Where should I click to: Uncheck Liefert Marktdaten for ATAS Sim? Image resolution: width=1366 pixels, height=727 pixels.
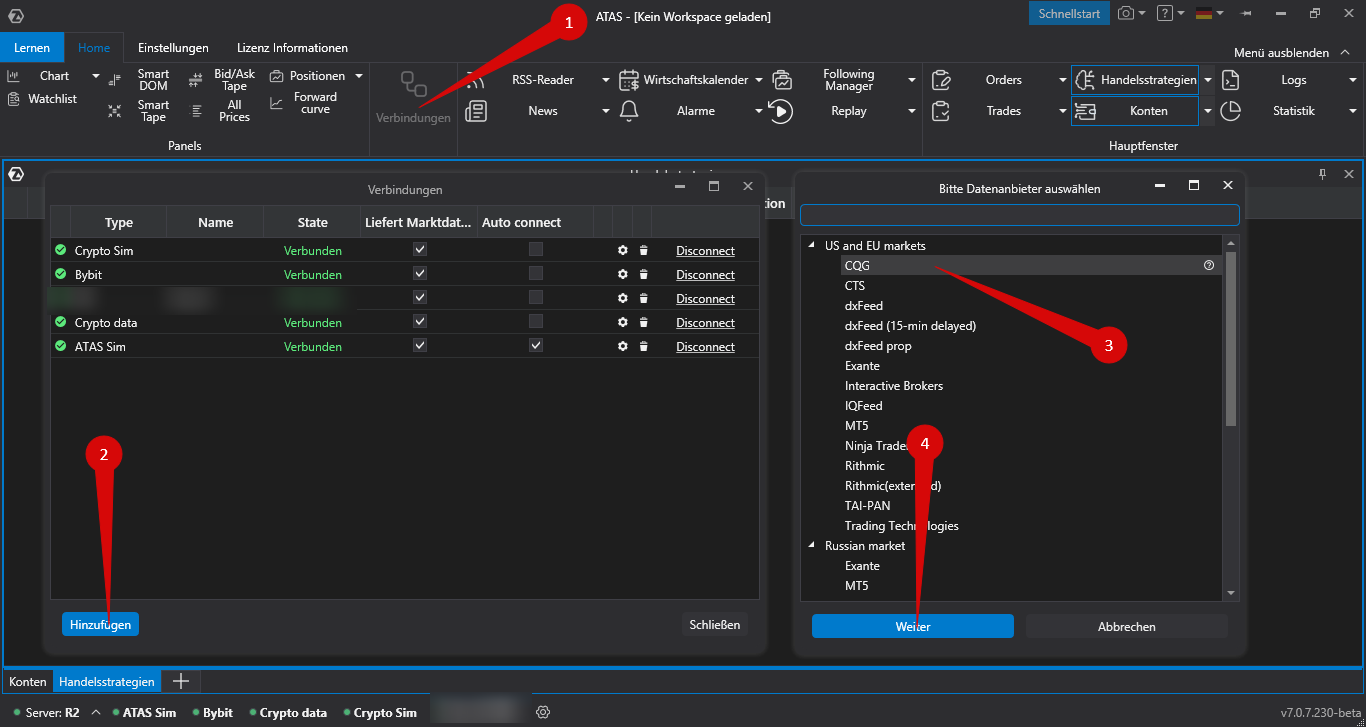[420, 345]
